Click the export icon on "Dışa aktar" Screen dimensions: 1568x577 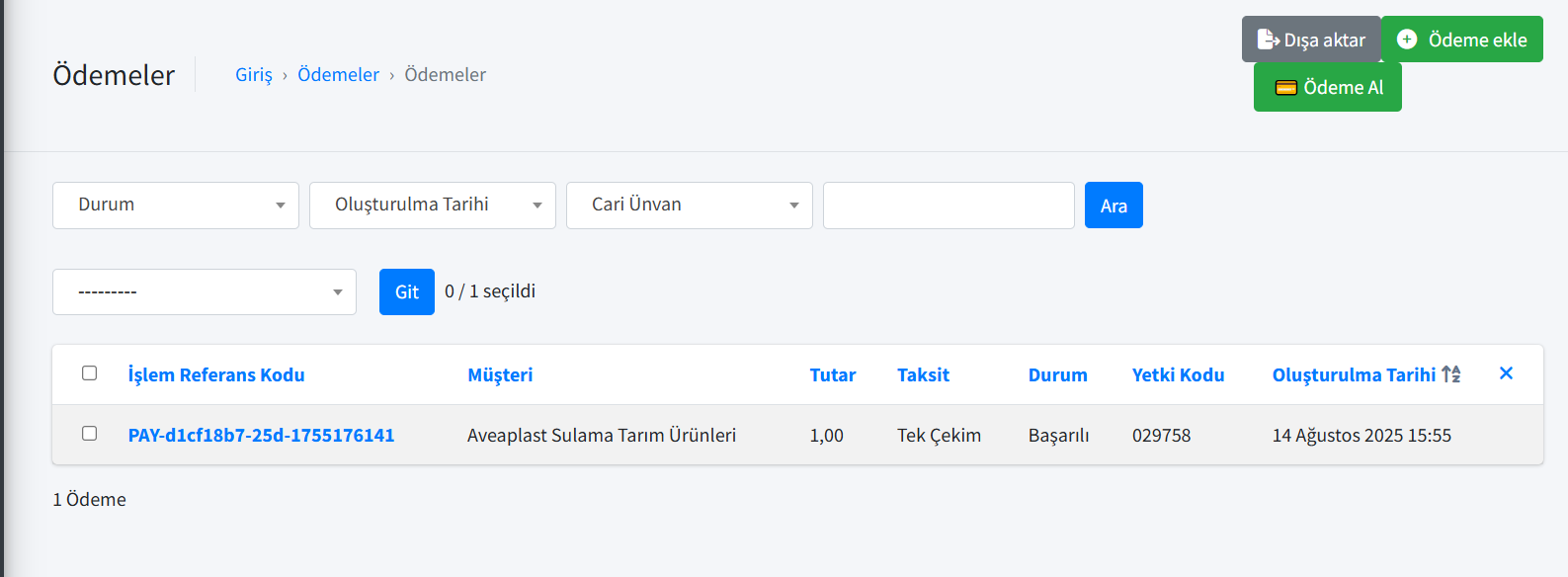coord(1268,40)
